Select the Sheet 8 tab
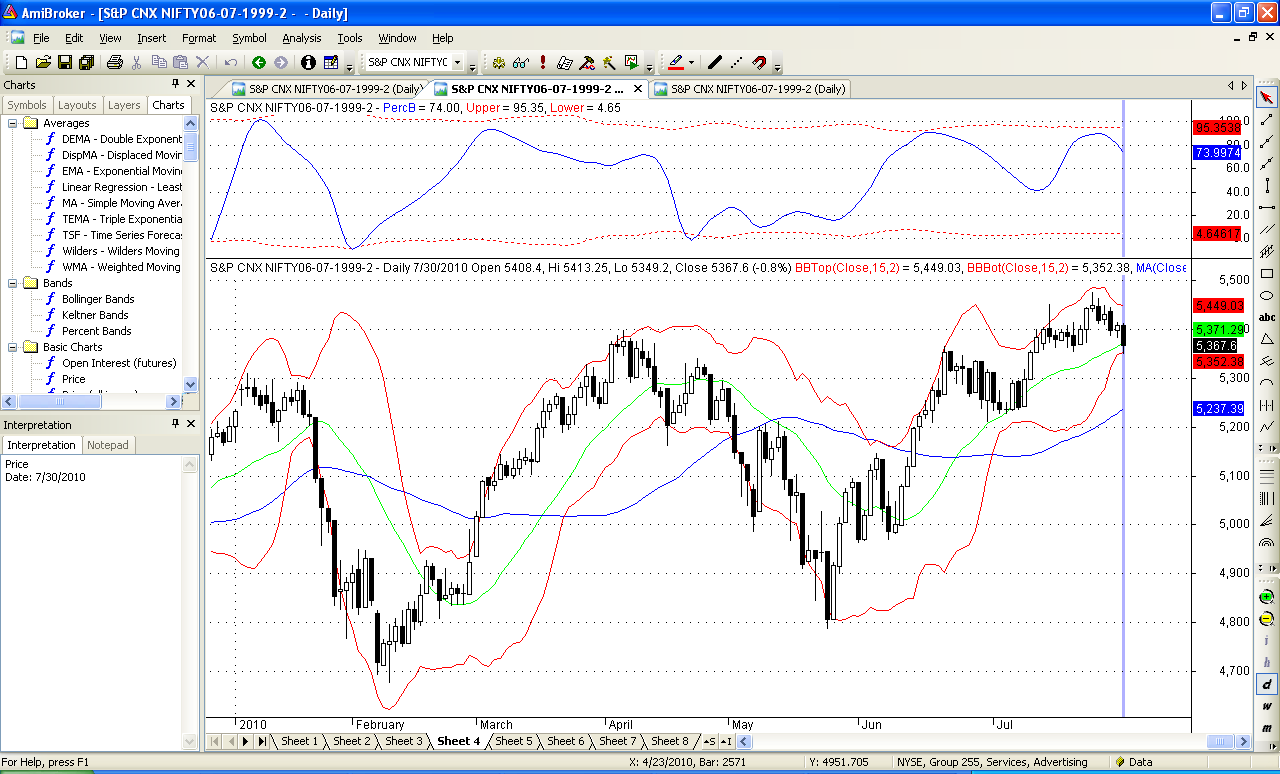The width and height of the screenshot is (1280, 774). click(670, 741)
